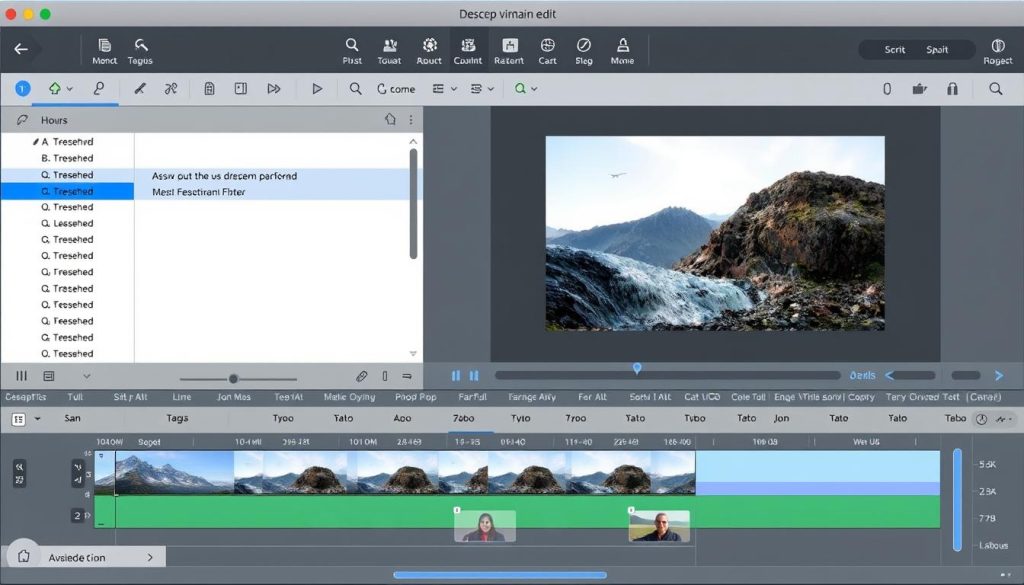Select the scissors cut tool
Viewport: 1024px width, 585px height.
click(x=170, y=88)
